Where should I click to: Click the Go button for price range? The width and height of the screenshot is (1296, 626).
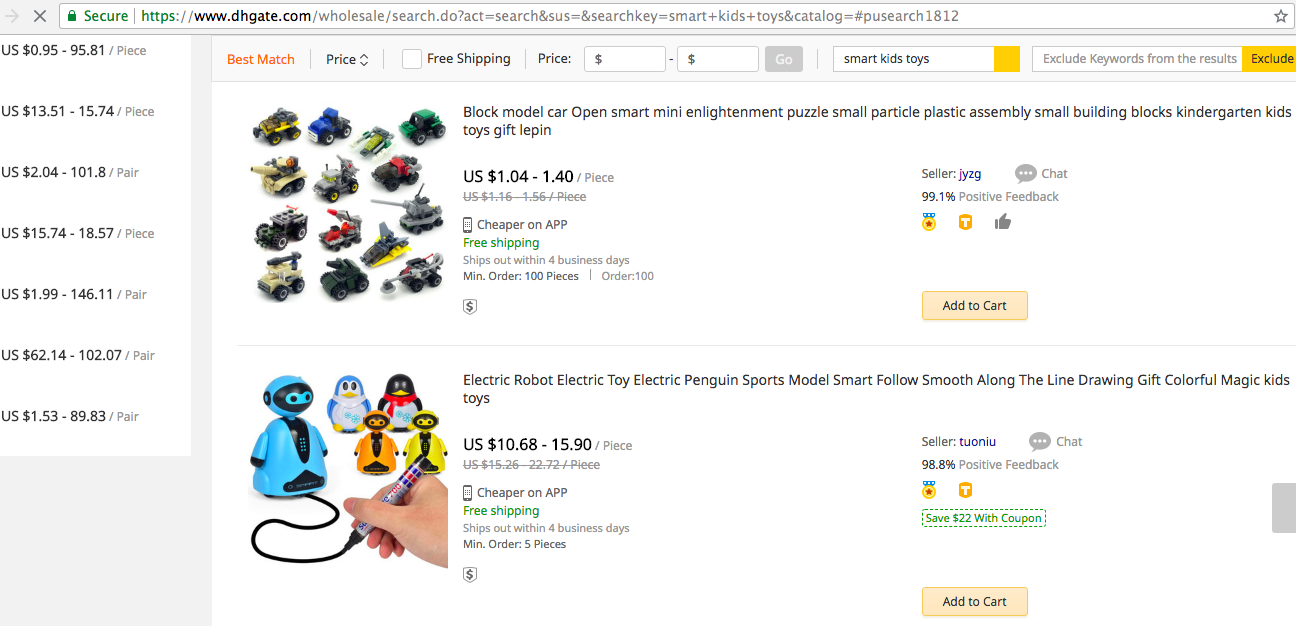784,60
